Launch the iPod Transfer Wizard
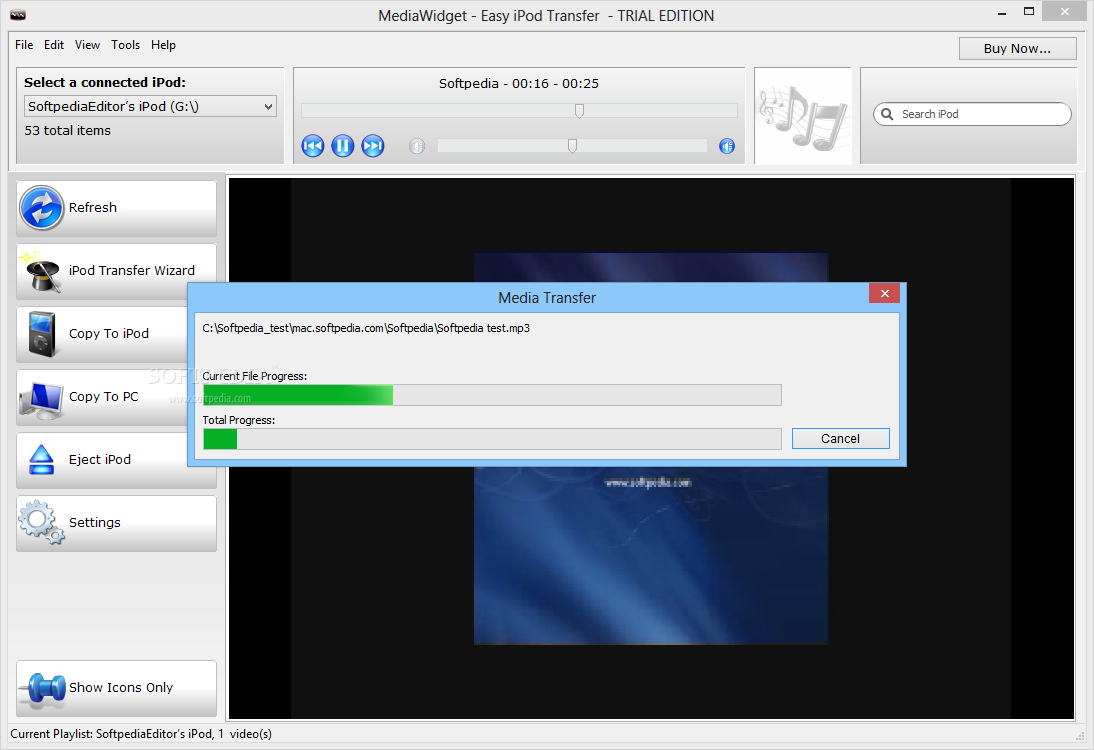 click(x=117, y=271)
